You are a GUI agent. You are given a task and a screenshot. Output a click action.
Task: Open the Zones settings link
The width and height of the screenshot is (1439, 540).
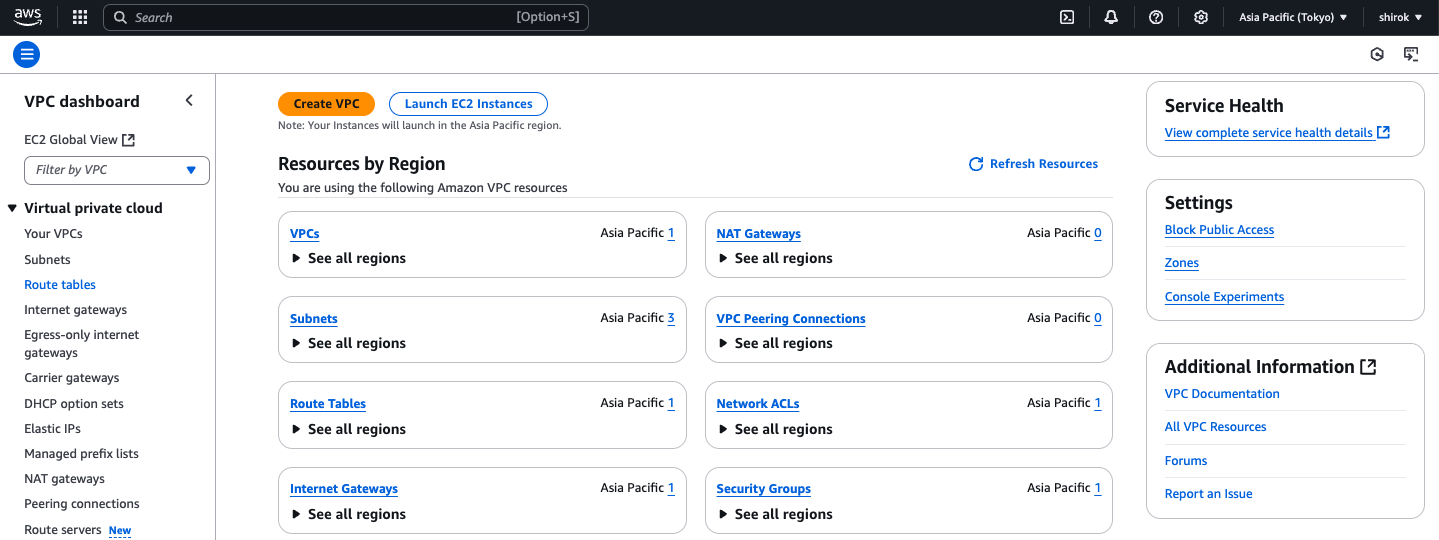1182,263
